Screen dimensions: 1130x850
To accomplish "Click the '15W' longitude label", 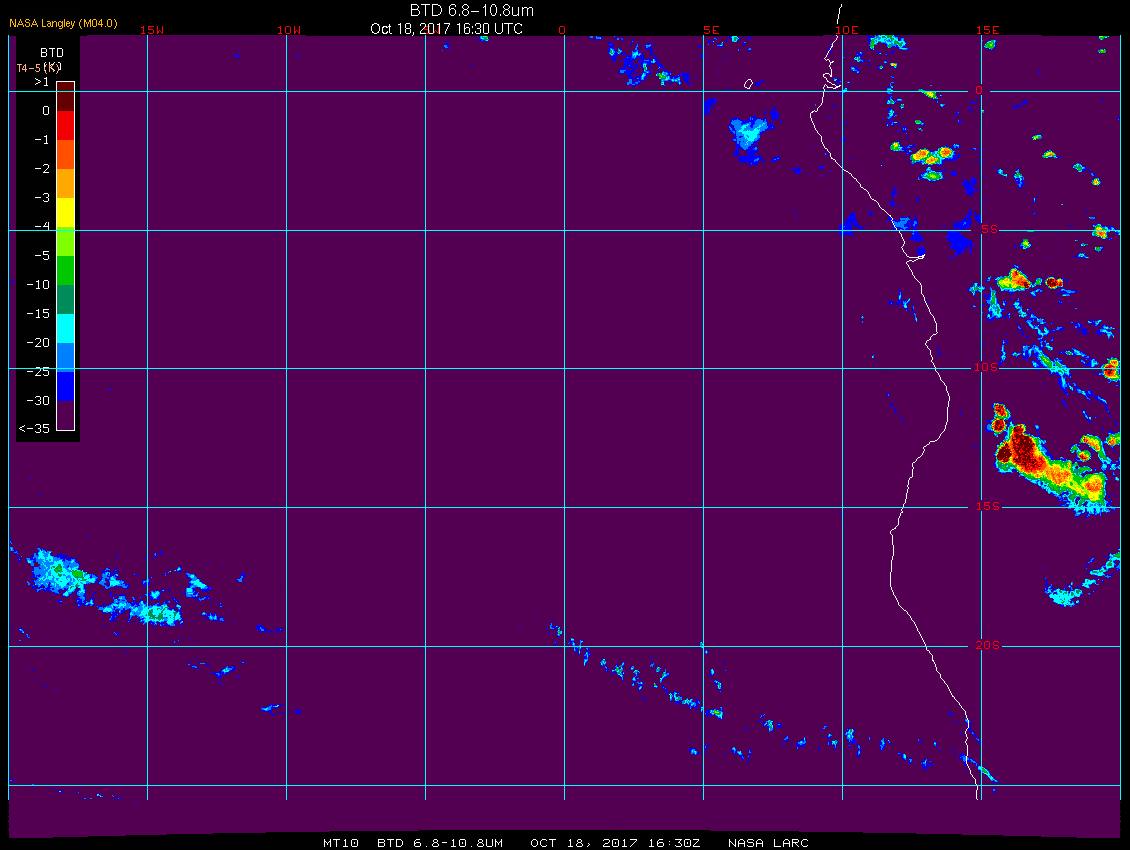I will (x=152, y=30).
